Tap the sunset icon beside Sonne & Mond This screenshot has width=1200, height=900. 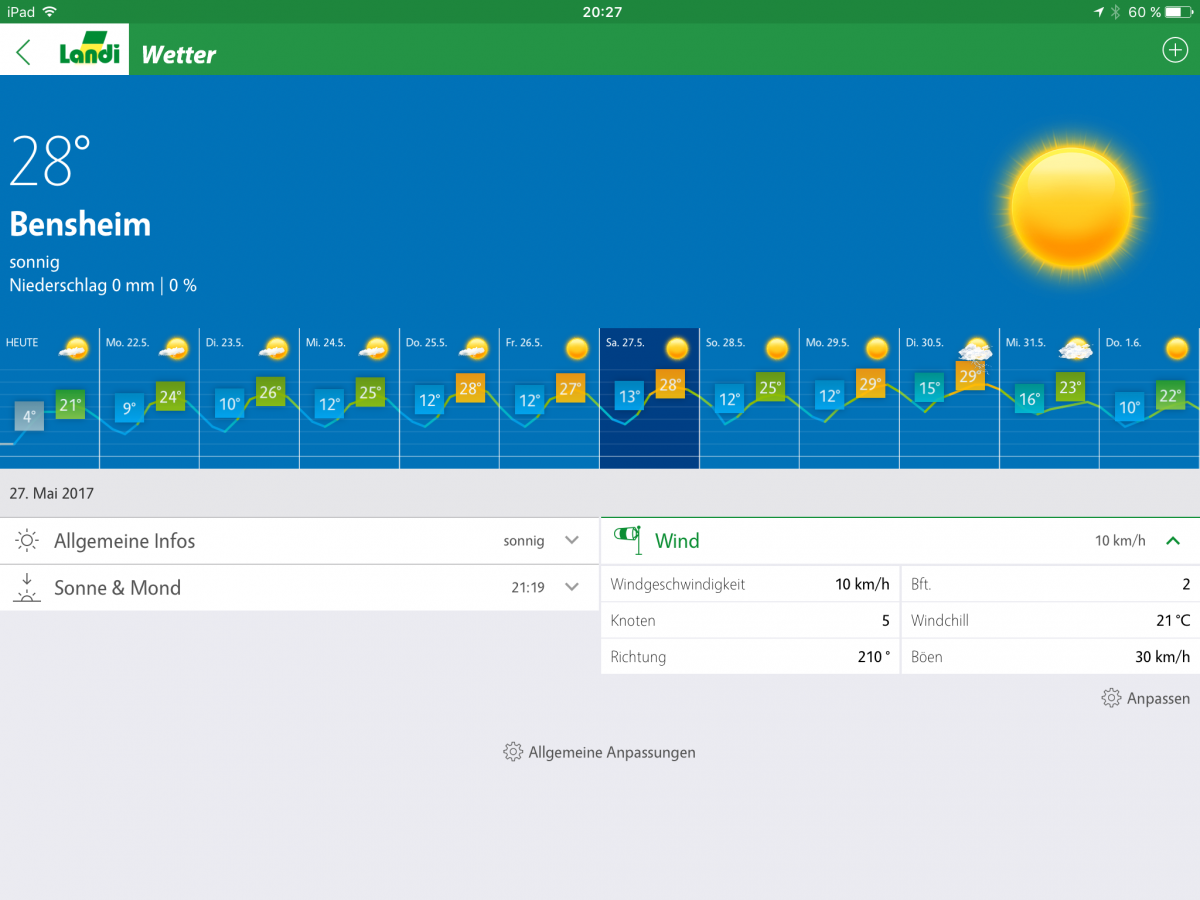coord(27,588)
